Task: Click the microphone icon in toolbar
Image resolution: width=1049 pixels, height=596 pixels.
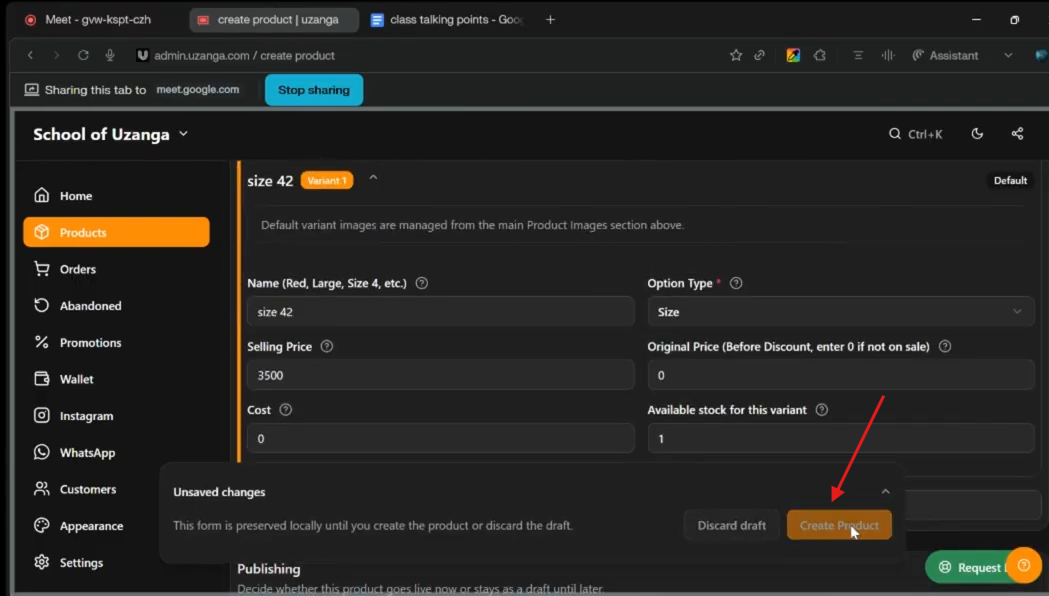Action: coord(110,56)
